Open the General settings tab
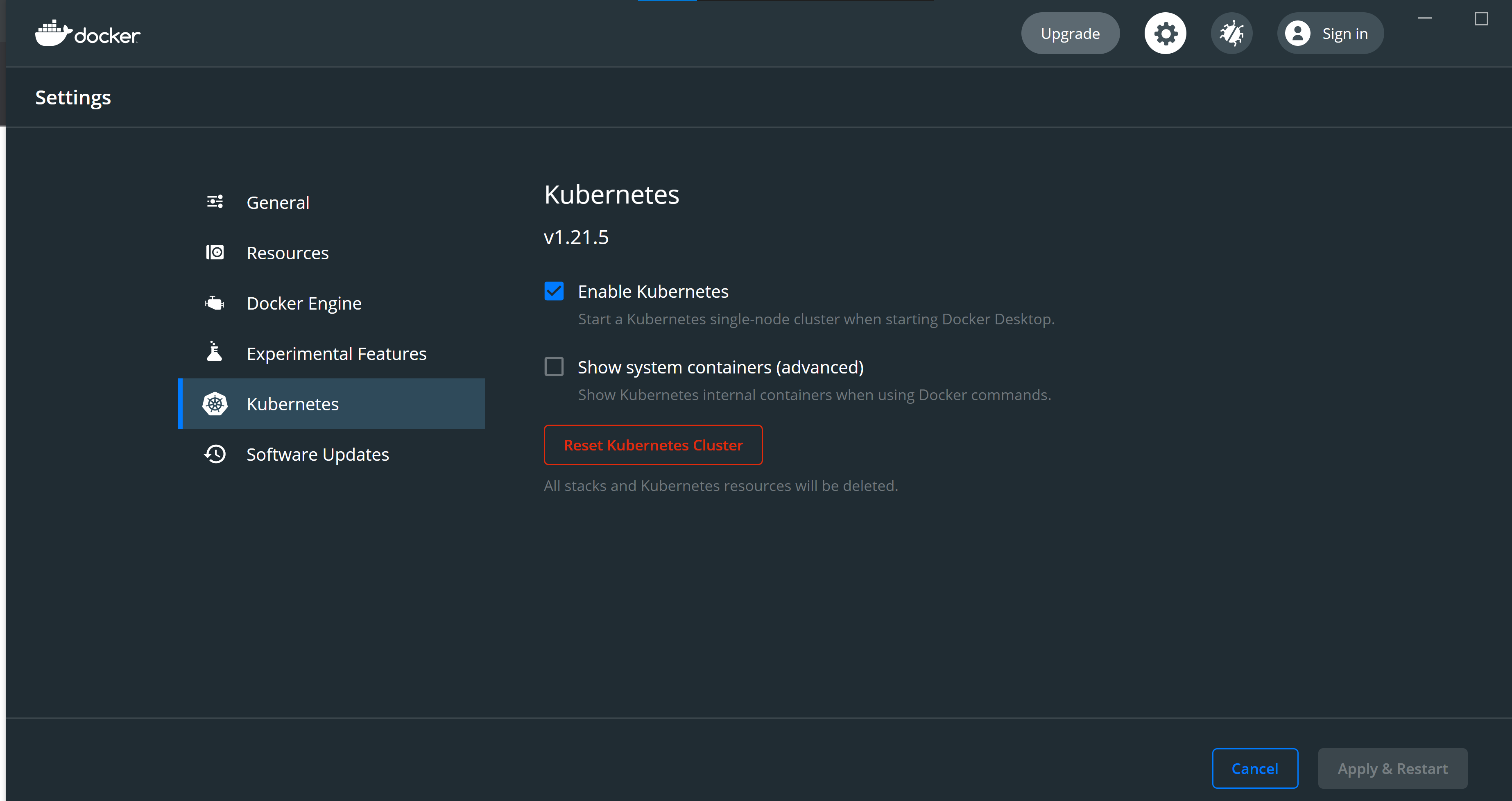 click(x=278, y=202)
